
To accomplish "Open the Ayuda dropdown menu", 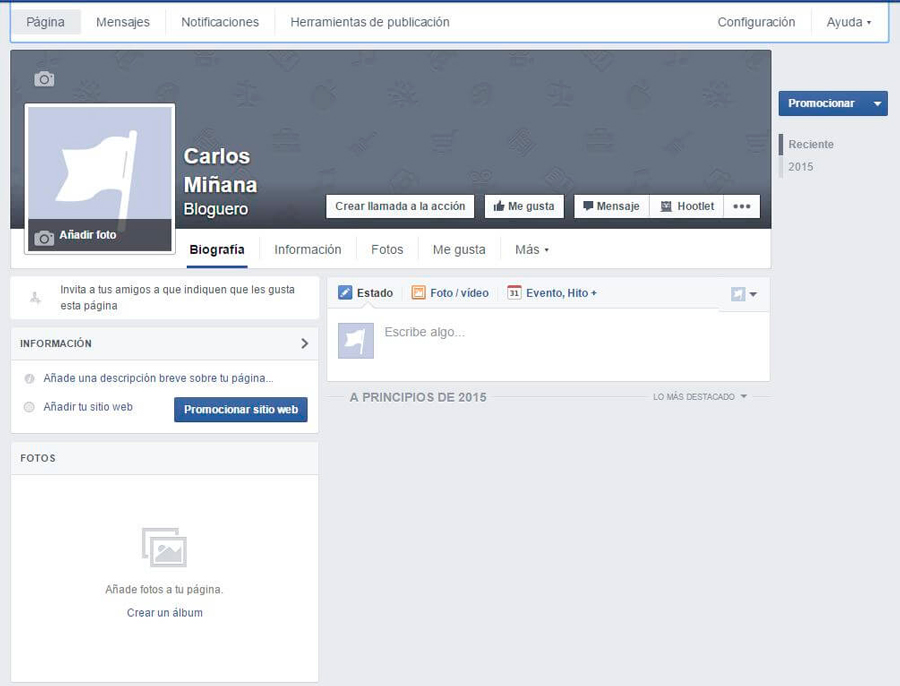I will click(849, 22).
